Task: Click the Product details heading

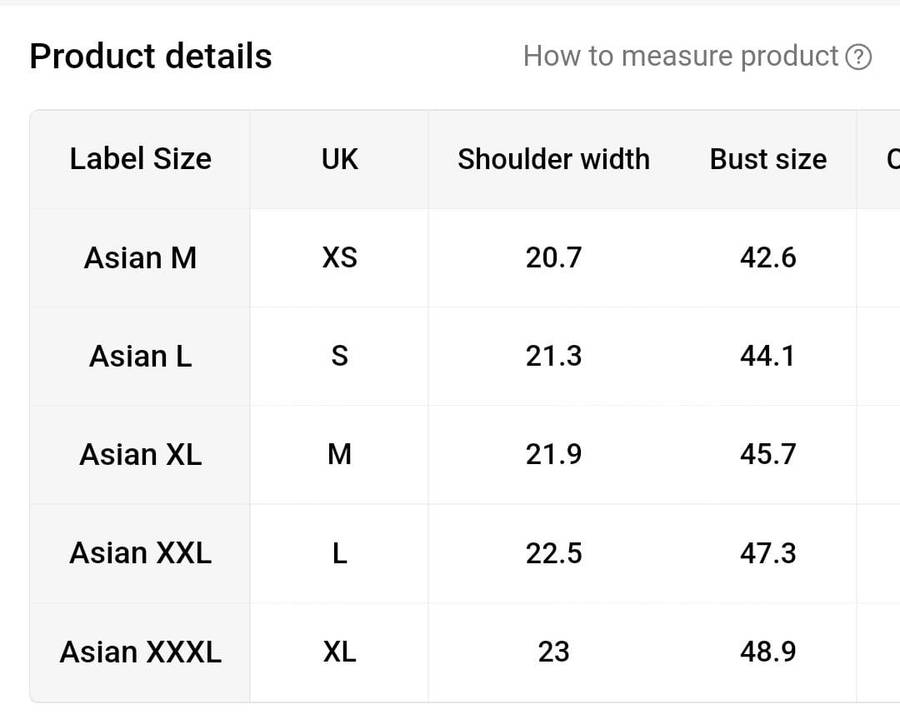Action: (x=150, y=56)
